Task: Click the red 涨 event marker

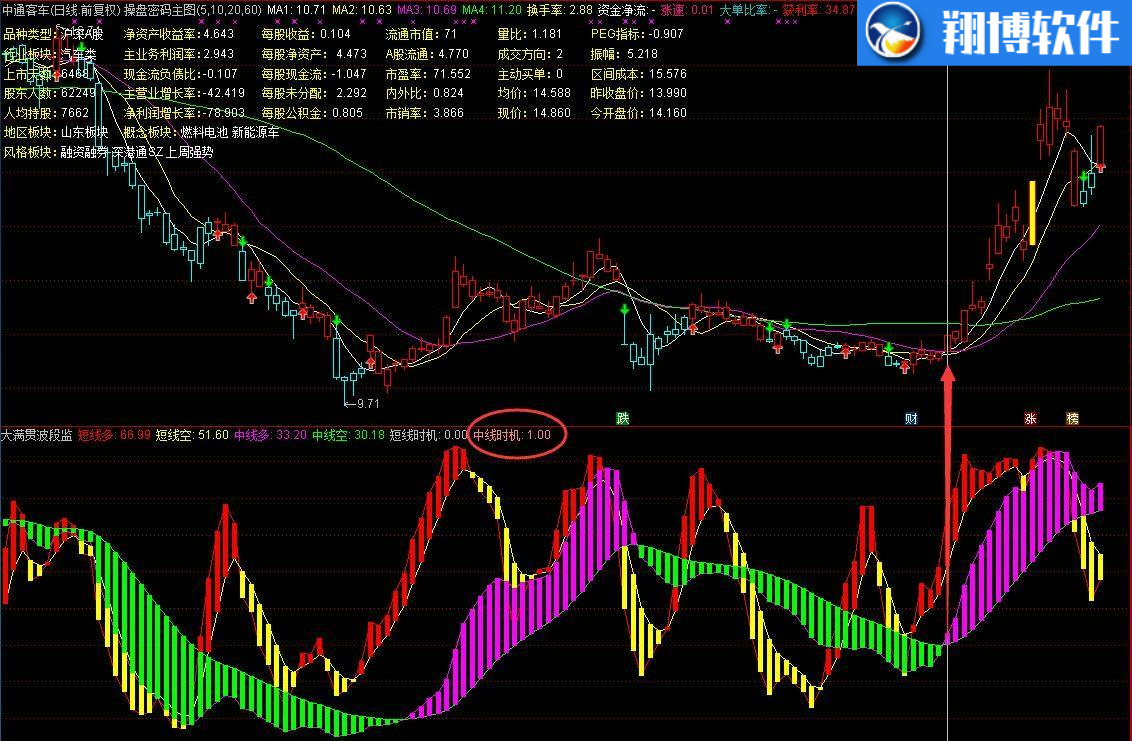Action: pyautogui.click(x=1030, y=418)
